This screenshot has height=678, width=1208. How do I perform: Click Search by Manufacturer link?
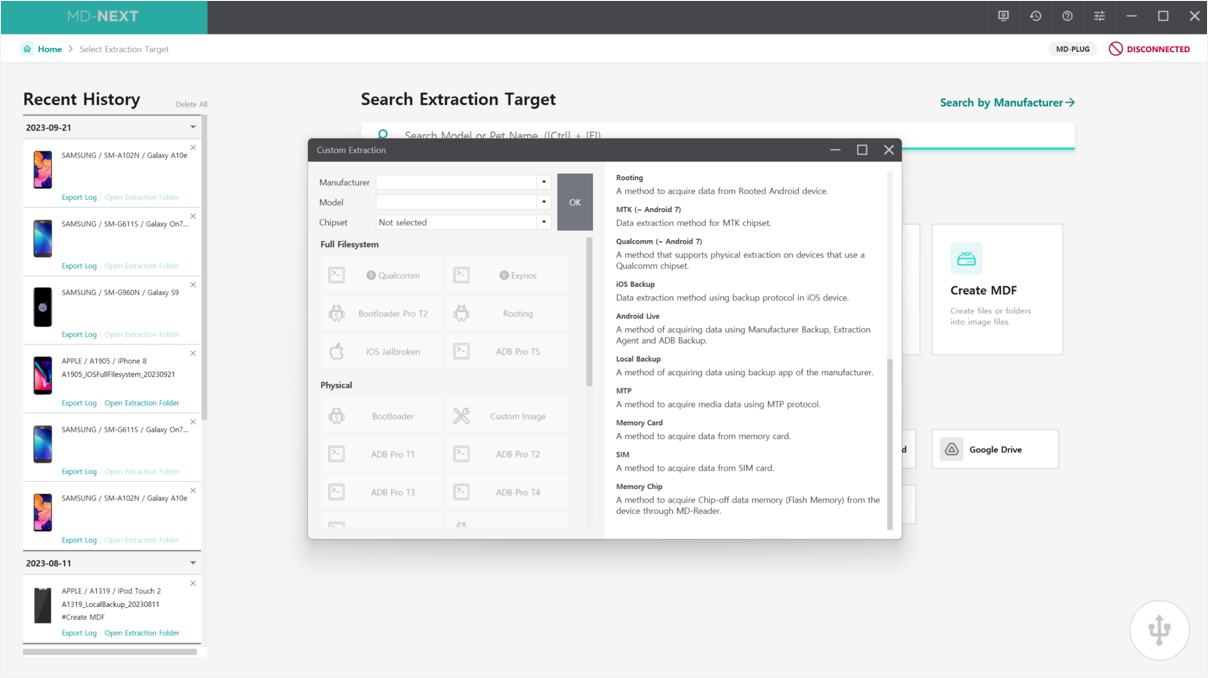point(1006,102)
